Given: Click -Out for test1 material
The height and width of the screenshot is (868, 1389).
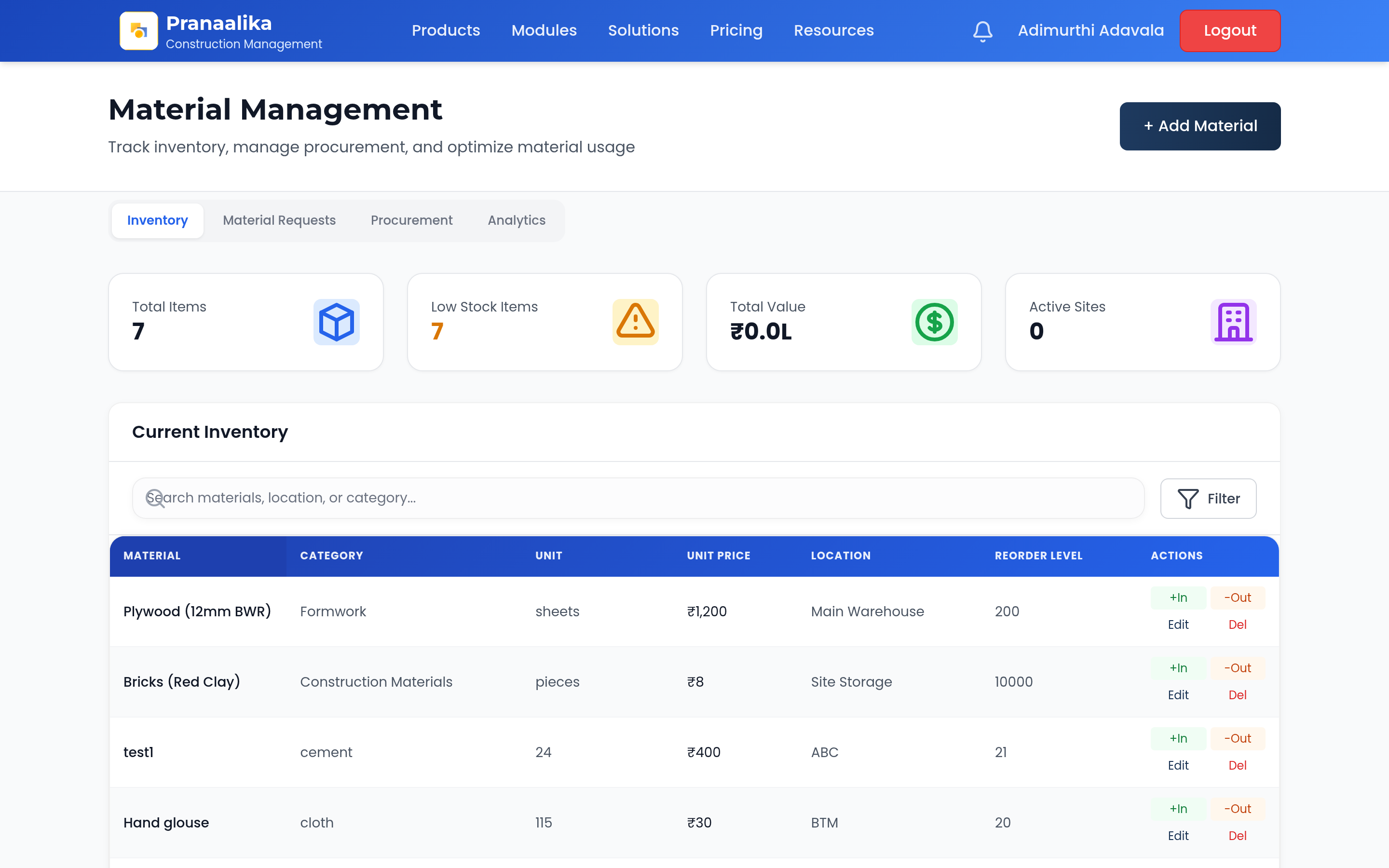Looking at the screenshot, I should coord(1238,739).
